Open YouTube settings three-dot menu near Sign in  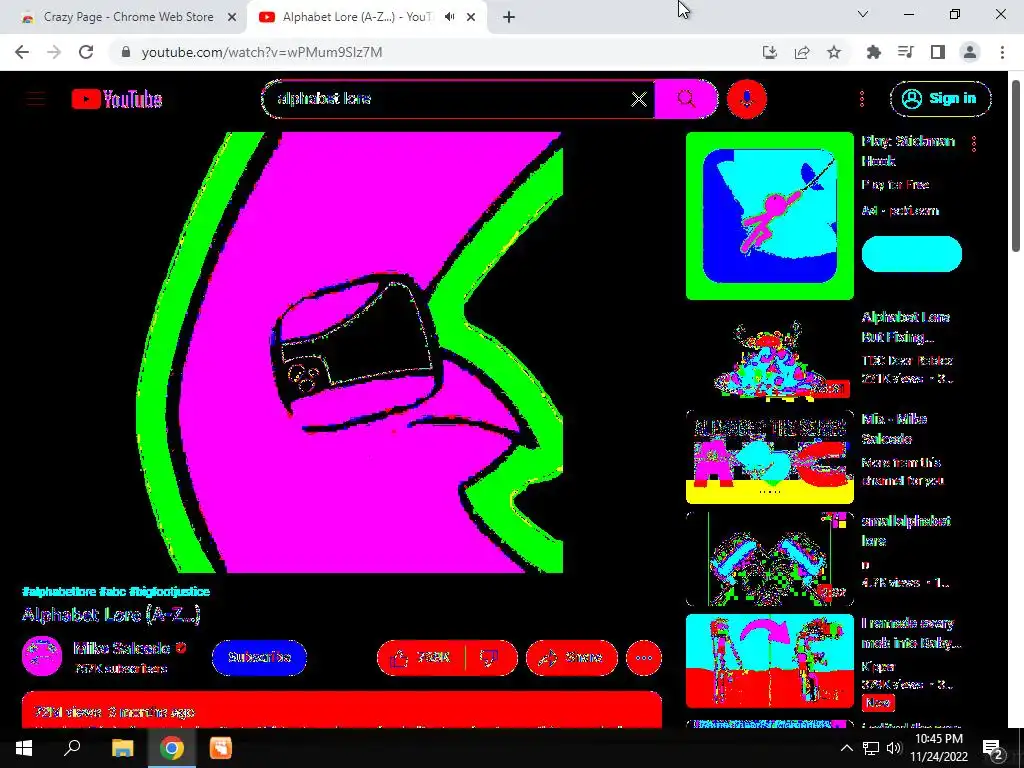pyautogui.click(x=862, y=99)
